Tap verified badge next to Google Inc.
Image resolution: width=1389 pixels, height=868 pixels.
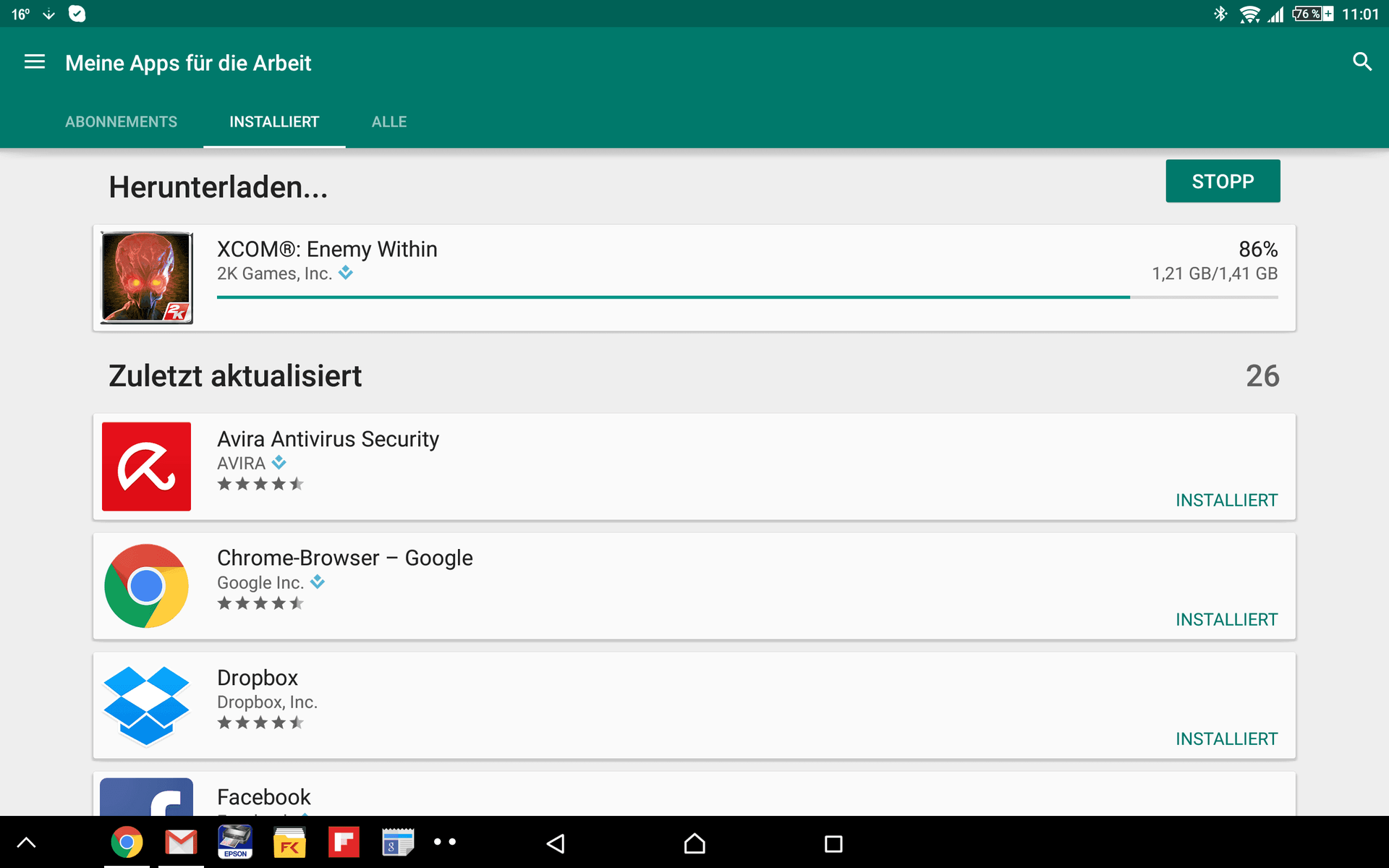coord(318,582)
